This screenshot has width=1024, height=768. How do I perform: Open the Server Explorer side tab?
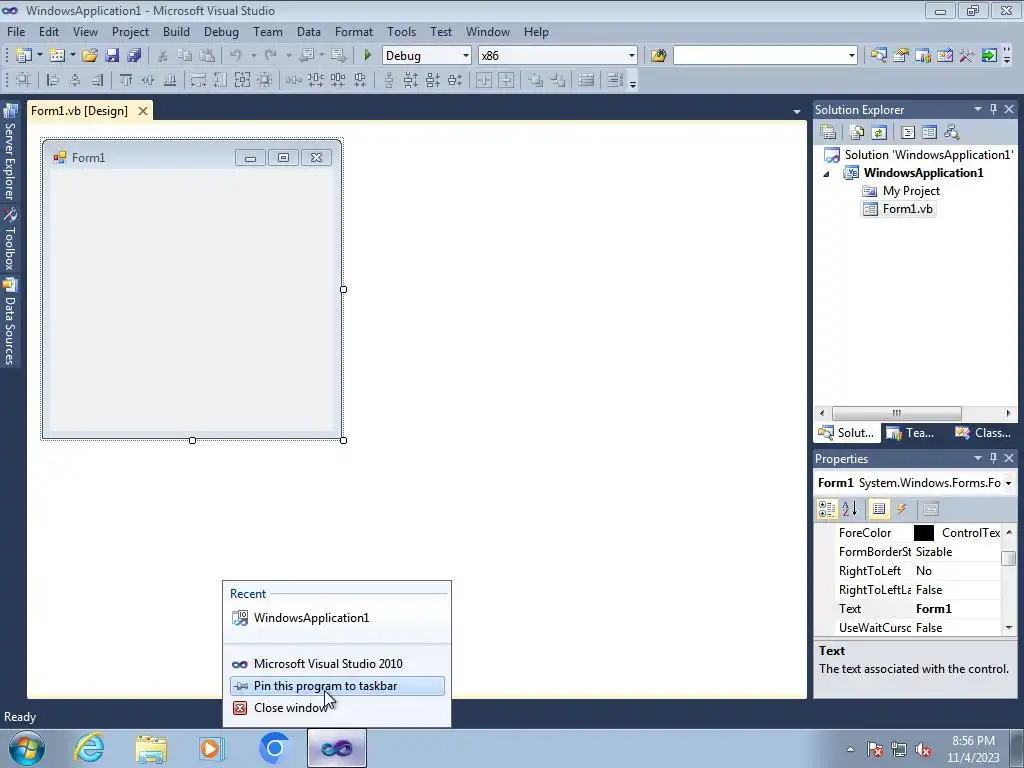click(x=10, y=153)
